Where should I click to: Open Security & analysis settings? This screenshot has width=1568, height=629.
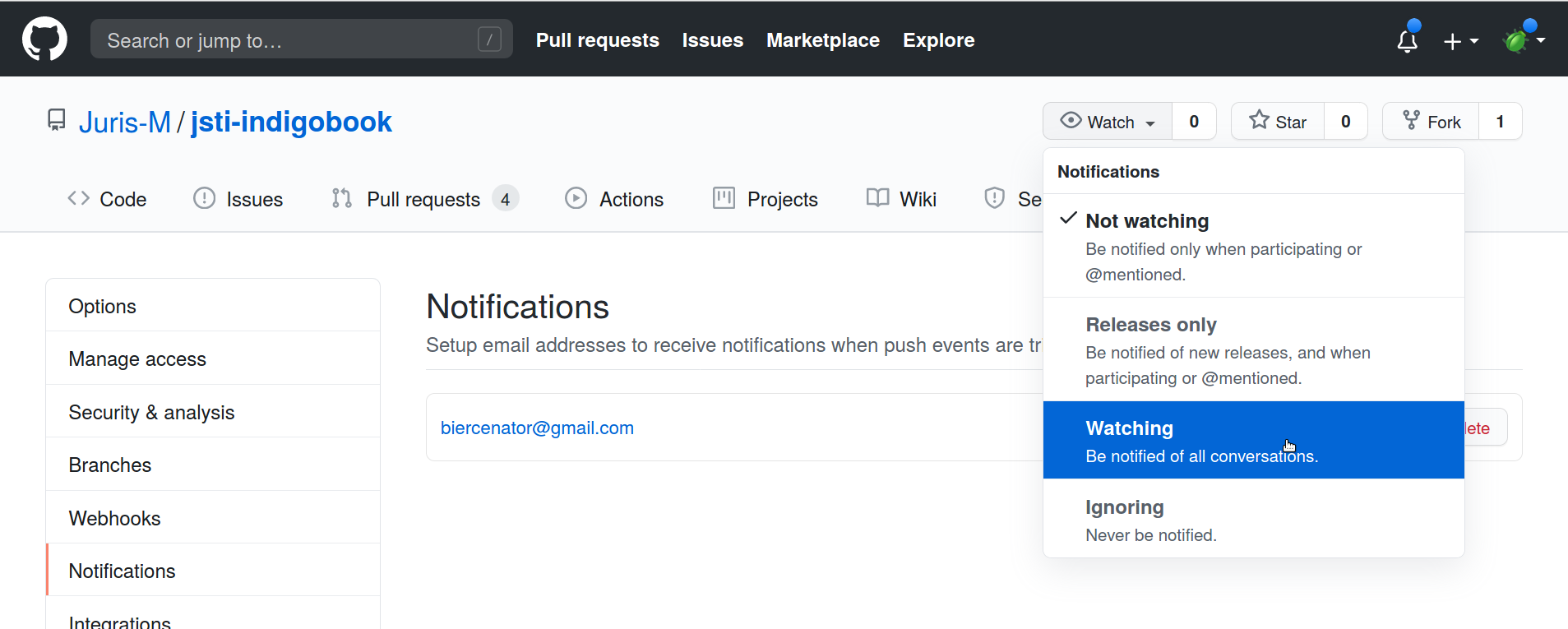pos(213,412)
